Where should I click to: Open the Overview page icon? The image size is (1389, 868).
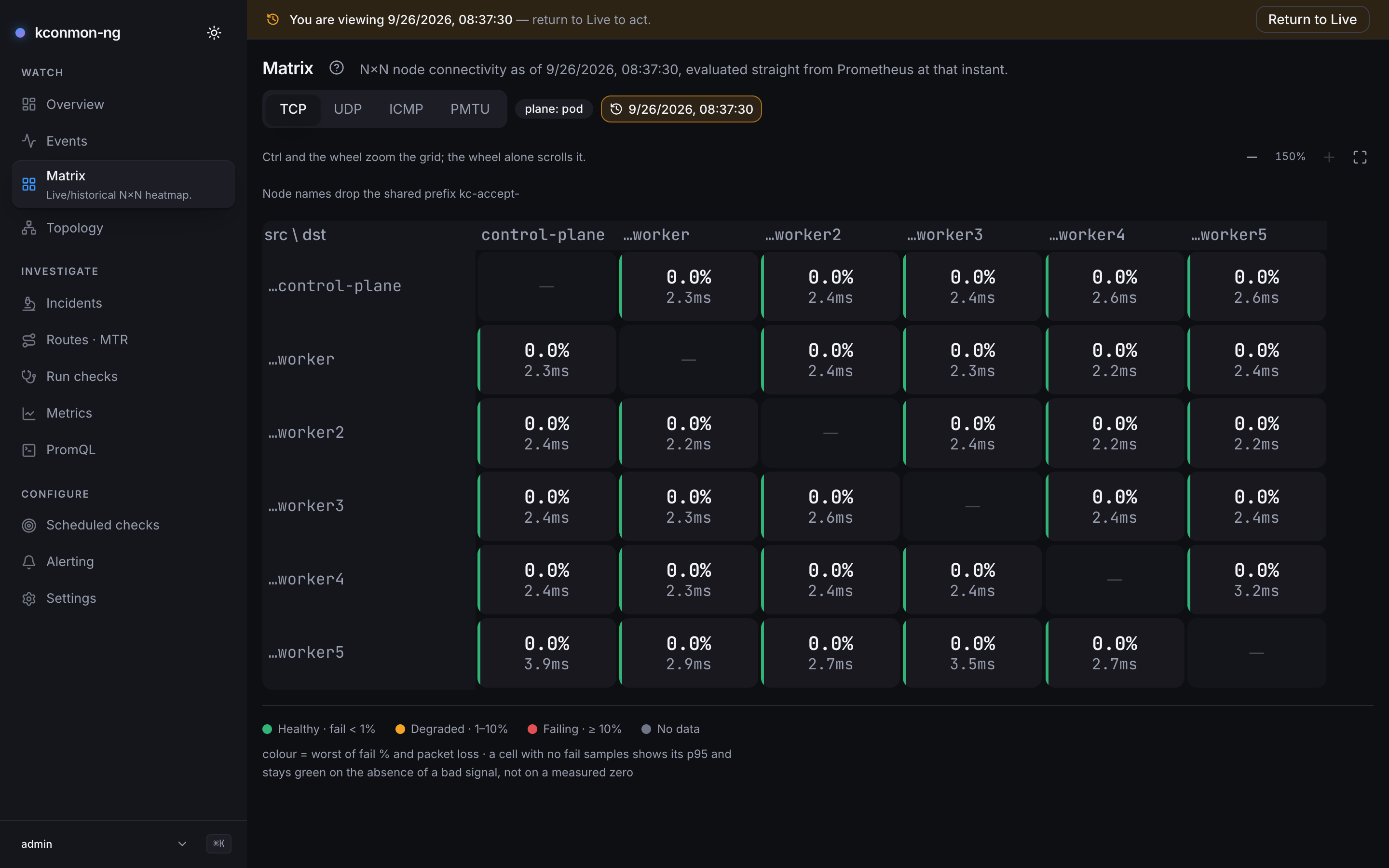pyautogui.click(x=29, y=105)
